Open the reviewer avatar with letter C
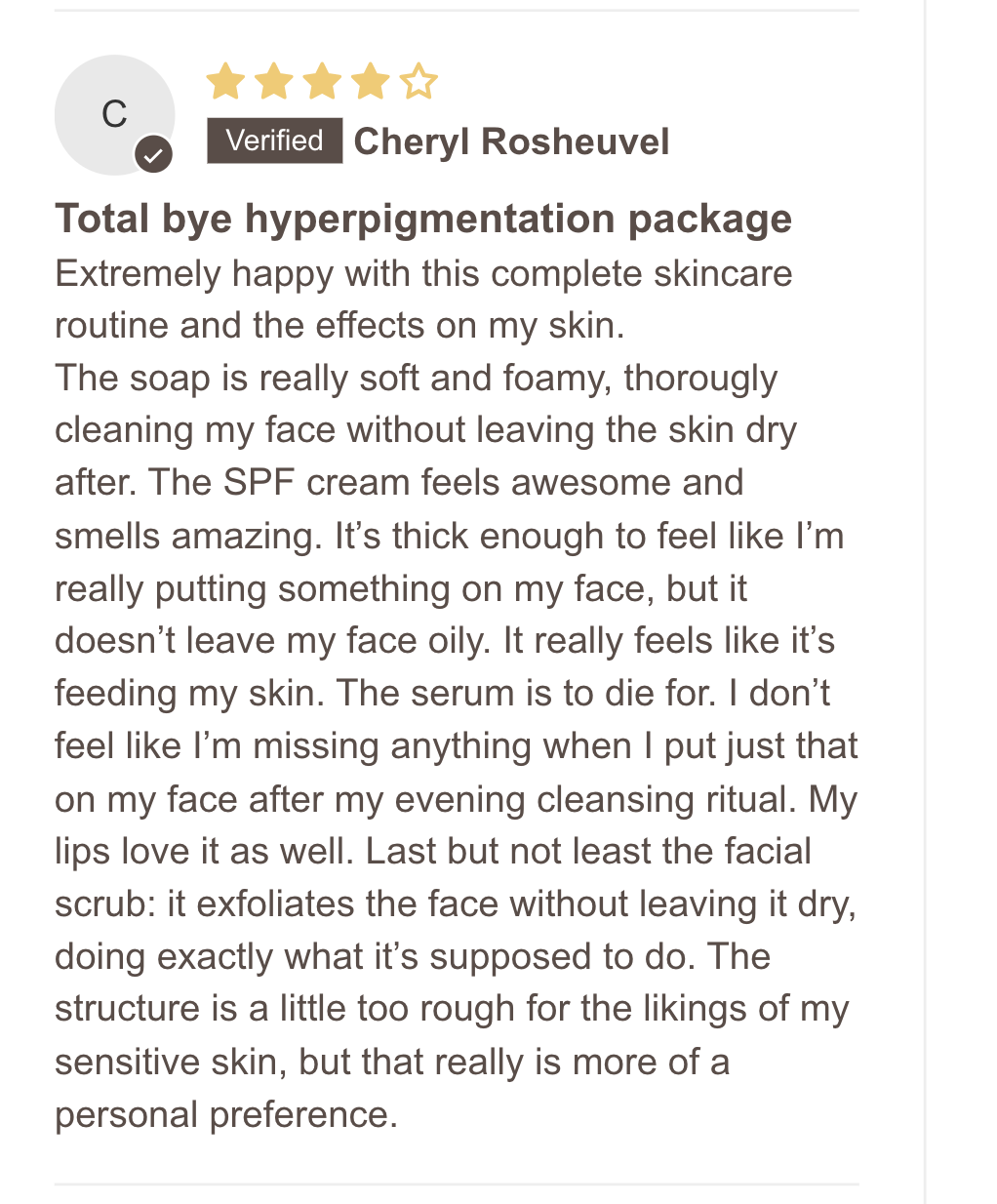 pyautogui.click(x=114, y=115)
